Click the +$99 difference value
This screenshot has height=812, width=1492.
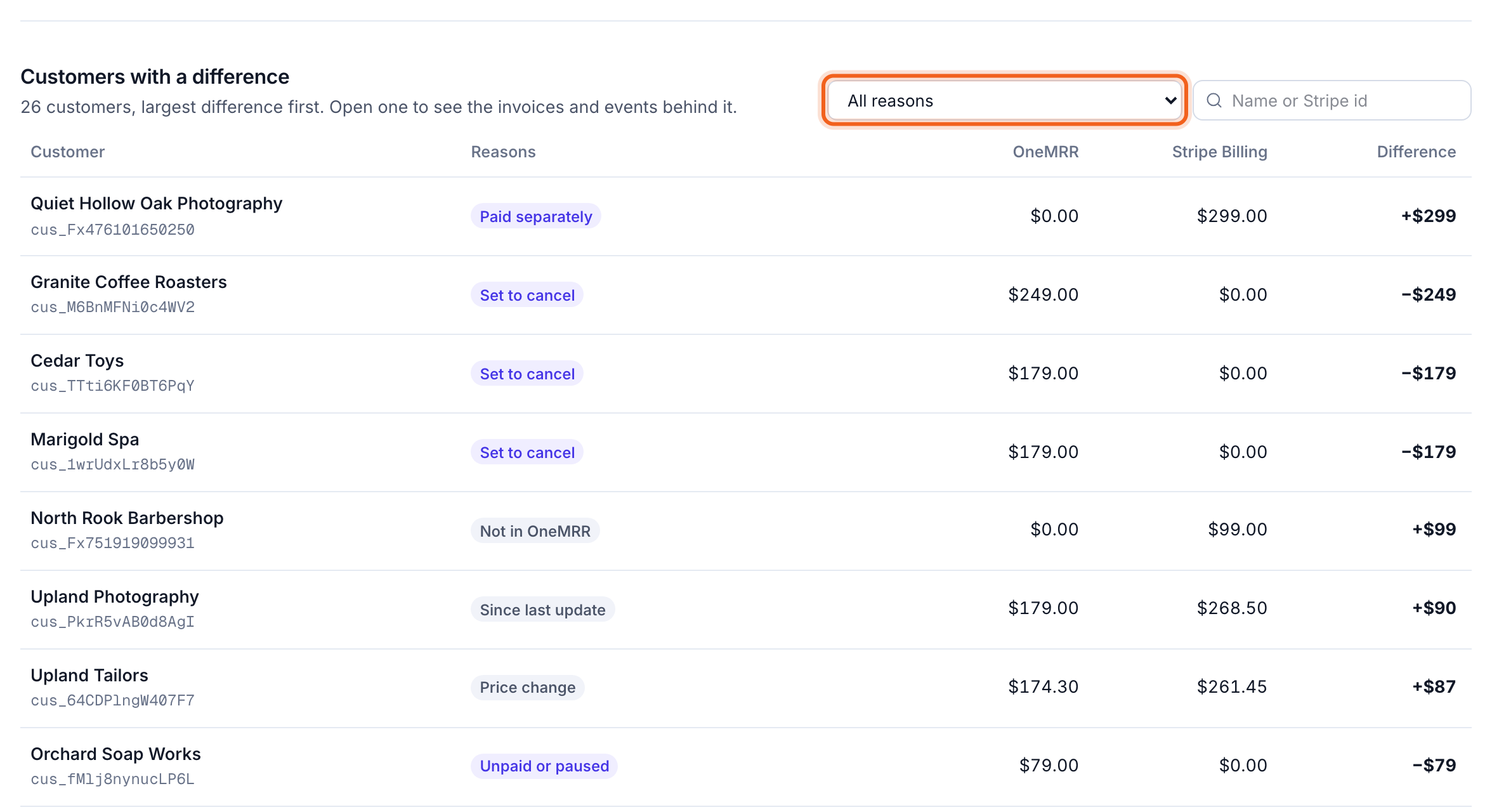click(1434, 530)
